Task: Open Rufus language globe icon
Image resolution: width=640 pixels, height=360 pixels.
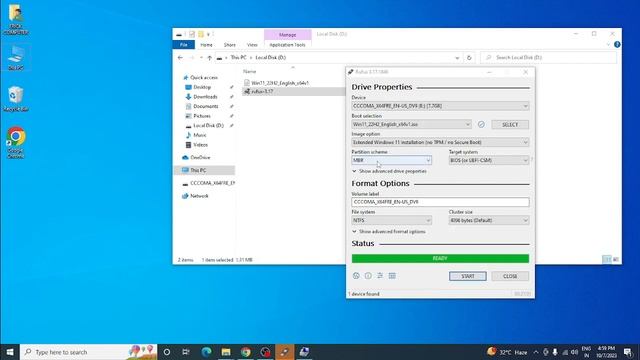Action: [x=356, y=276]
